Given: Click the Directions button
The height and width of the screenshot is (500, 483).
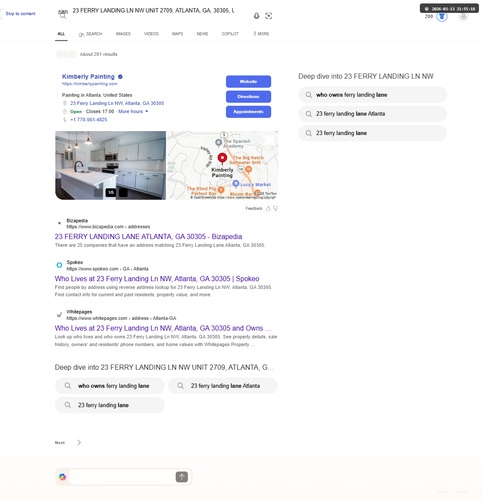Looking at the screenshot, I should tap(248, 97).
